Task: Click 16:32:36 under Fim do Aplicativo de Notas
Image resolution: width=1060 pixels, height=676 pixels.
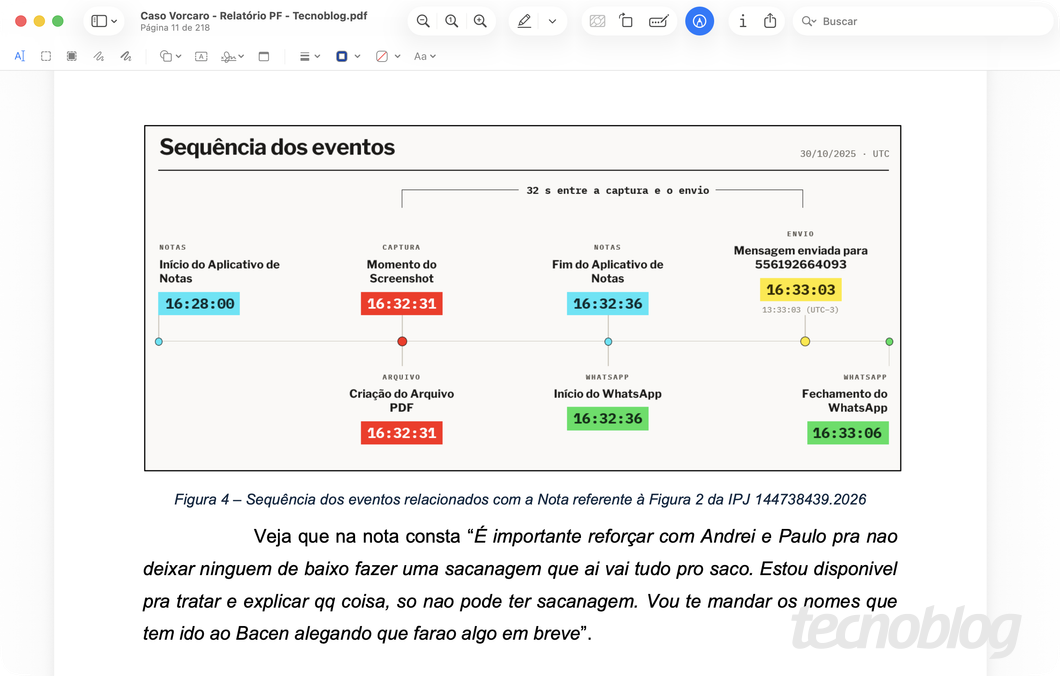Action: [x=608, y=304]
